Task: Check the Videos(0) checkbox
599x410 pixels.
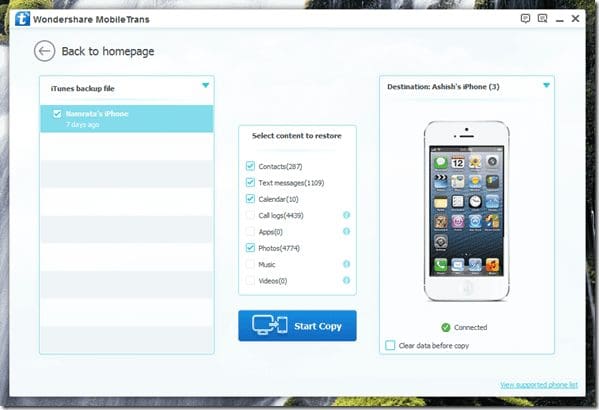Action: click(250, 280)
